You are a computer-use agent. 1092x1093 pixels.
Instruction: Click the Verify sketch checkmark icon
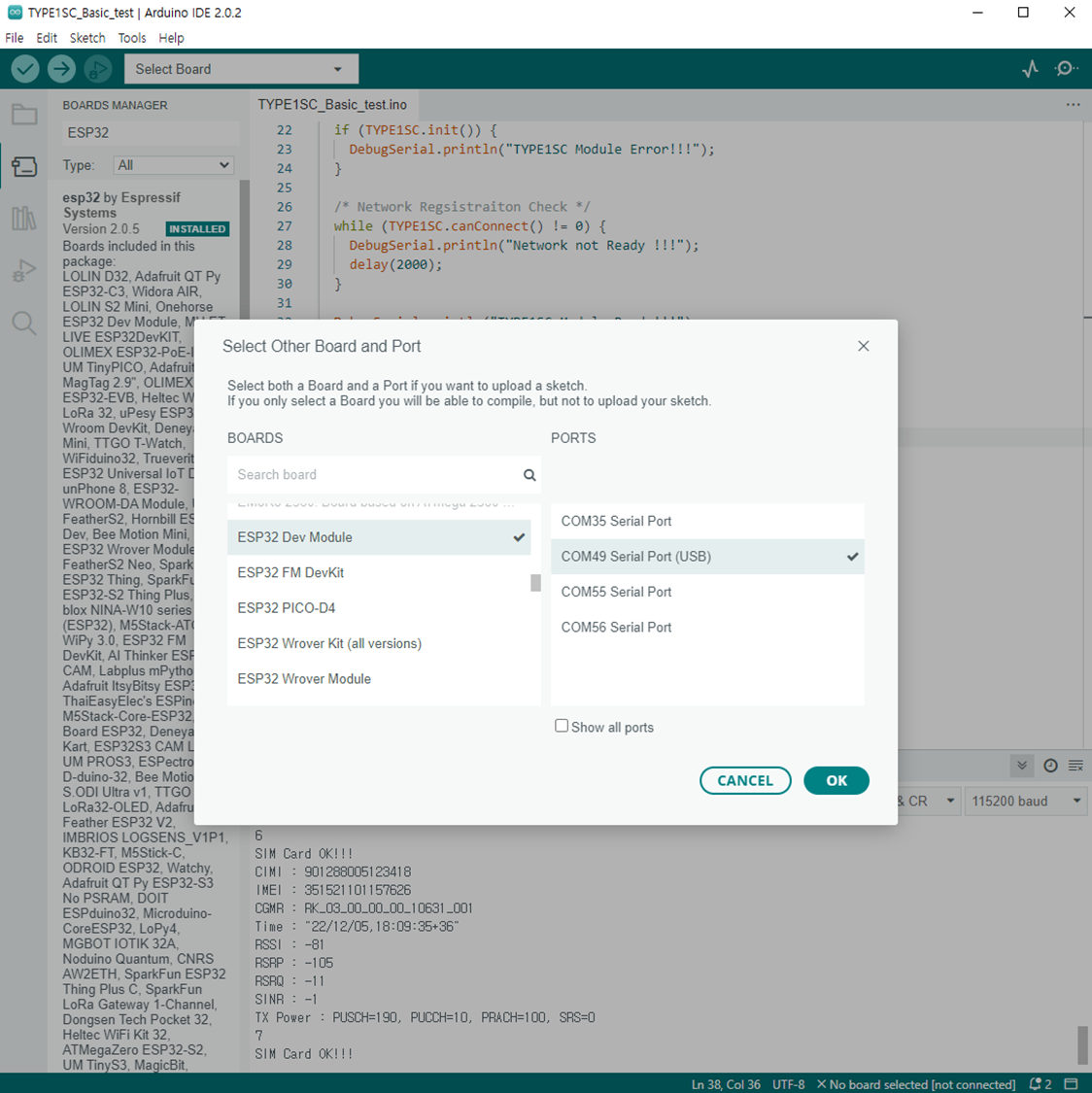point(25,69)
